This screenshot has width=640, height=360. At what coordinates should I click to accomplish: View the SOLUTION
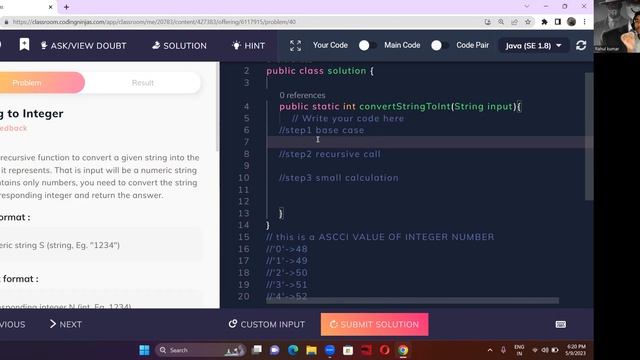click(179, 46)
